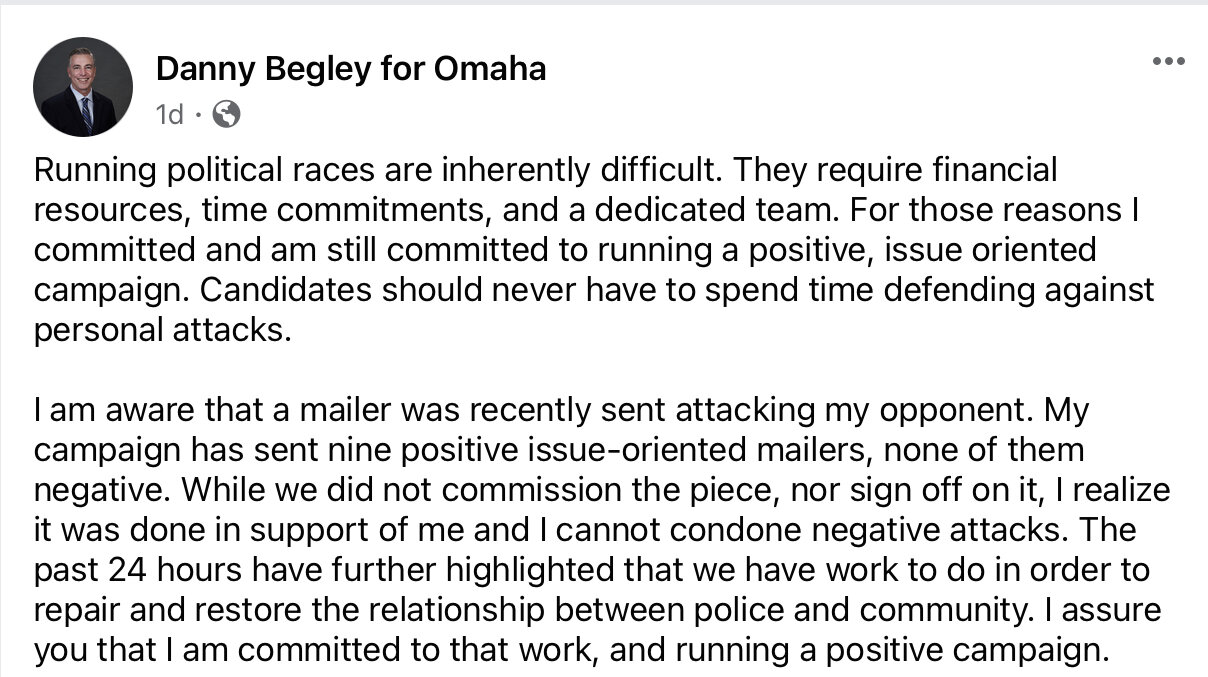Click the line beginning "campaign. Candidates should never"
The width and height of the screenshot is (1208, 677).
point(594,290)
